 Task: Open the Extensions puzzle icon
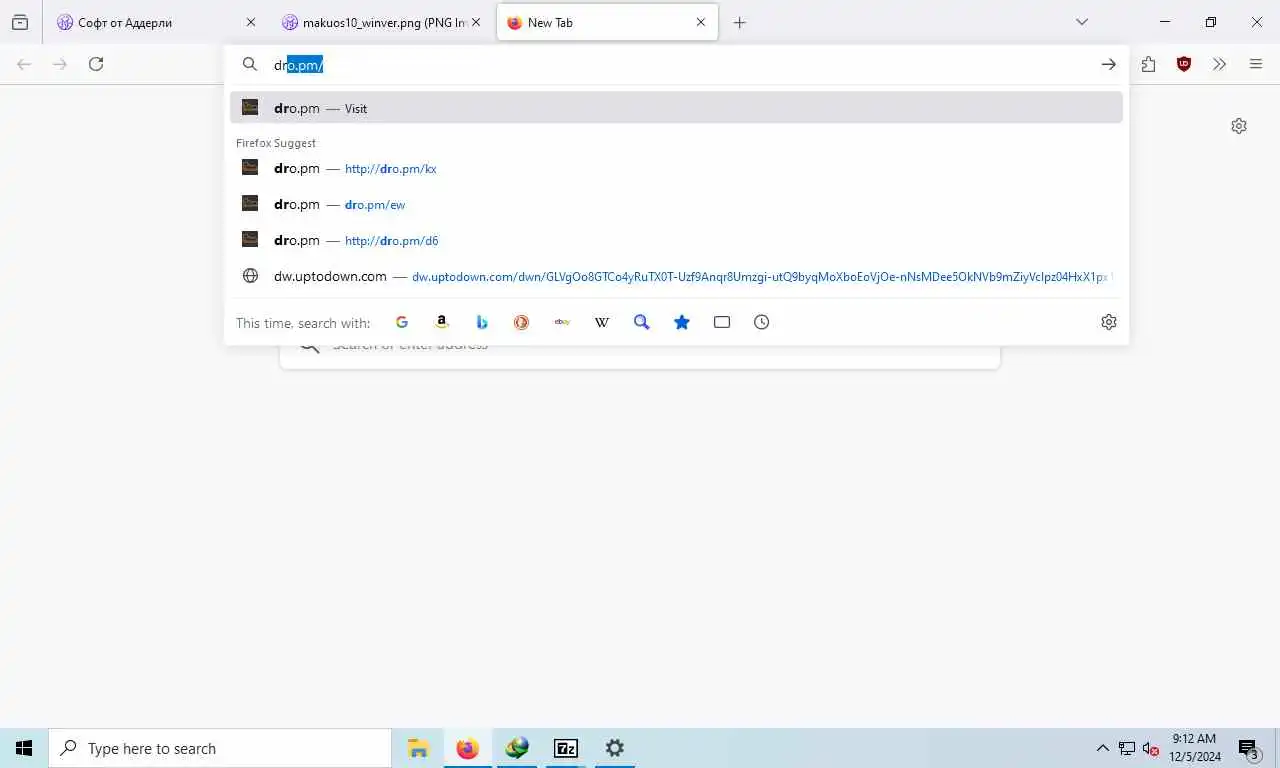pyautogui.click(x=1148, y=64)
